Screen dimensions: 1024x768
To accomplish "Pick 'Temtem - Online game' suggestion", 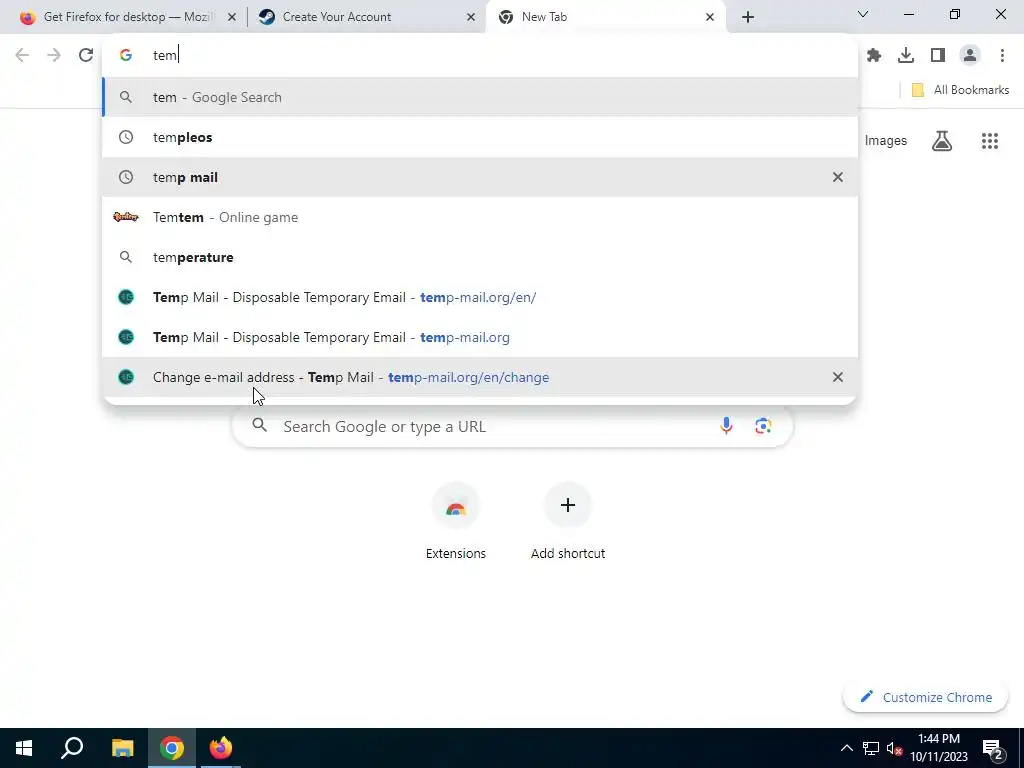I will (x=480, y=217).
